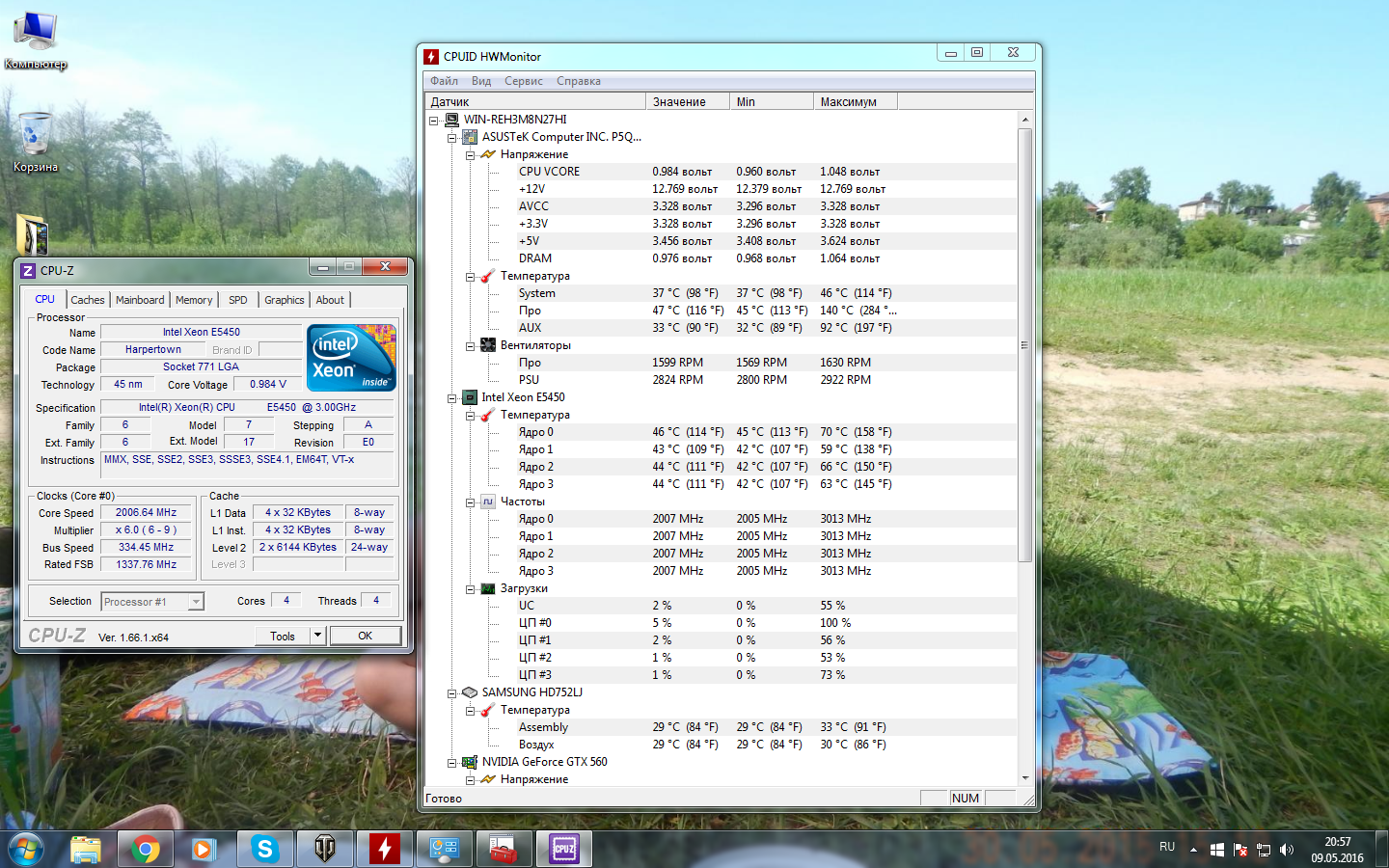Open the About tab in CPU-Z
The width and height of the screenshot is (1389, 868).
[x=330, y=300]
